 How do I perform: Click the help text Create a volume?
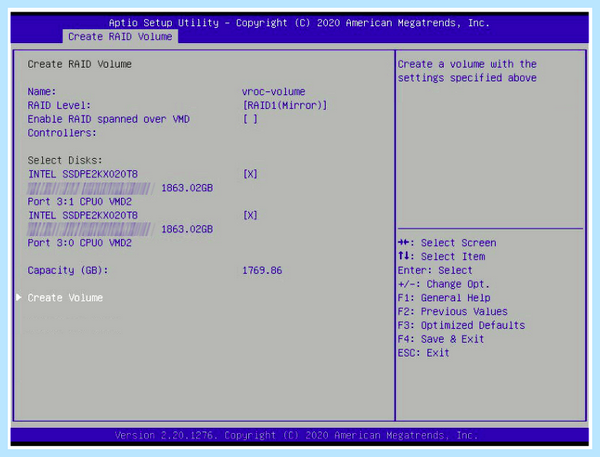click(x=467, y=71)
